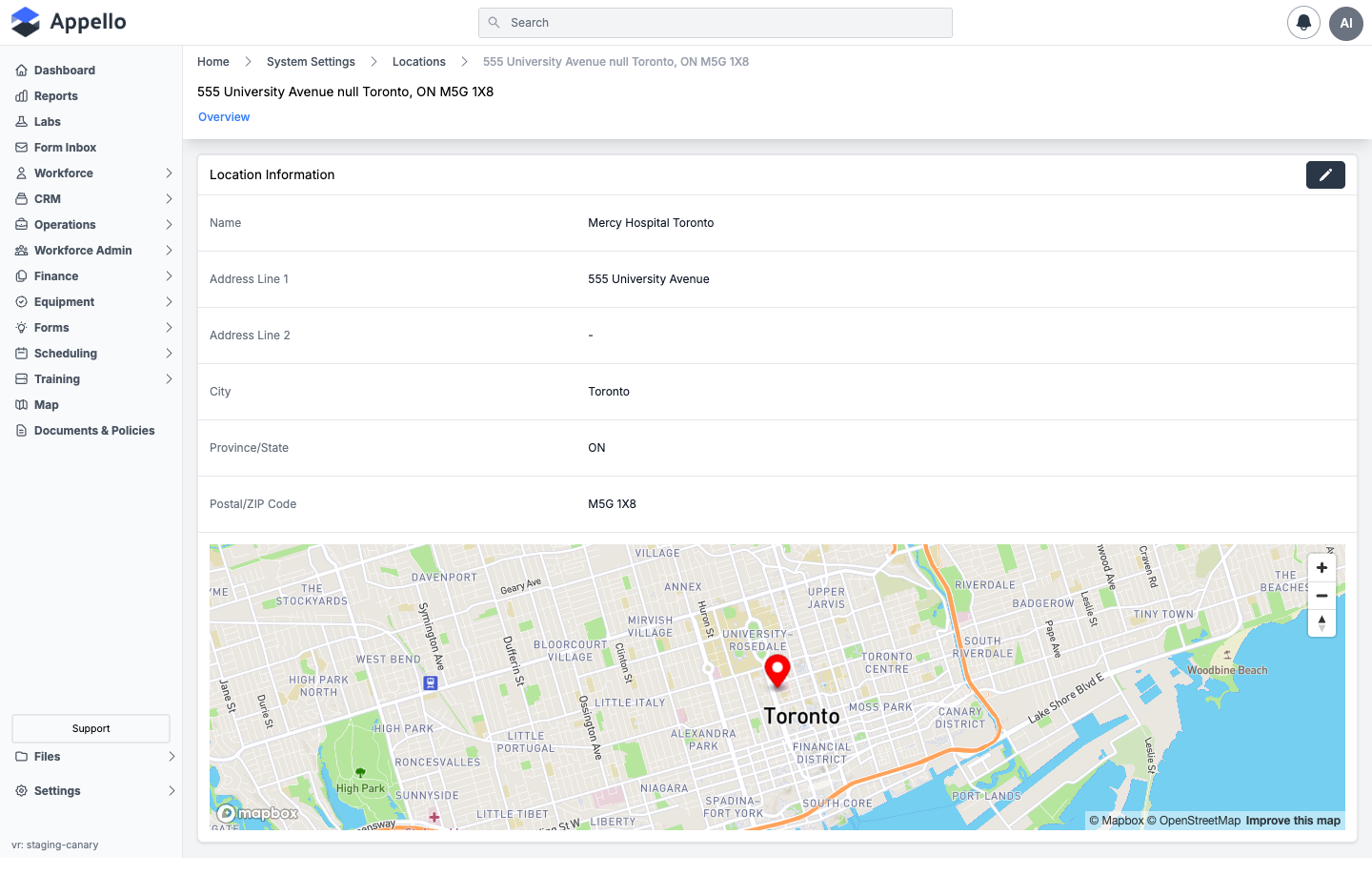Image resolution: width=1372 pixels, height=875 pixels.
Task: Expand the Forms menu chevron
Action: 169,328
